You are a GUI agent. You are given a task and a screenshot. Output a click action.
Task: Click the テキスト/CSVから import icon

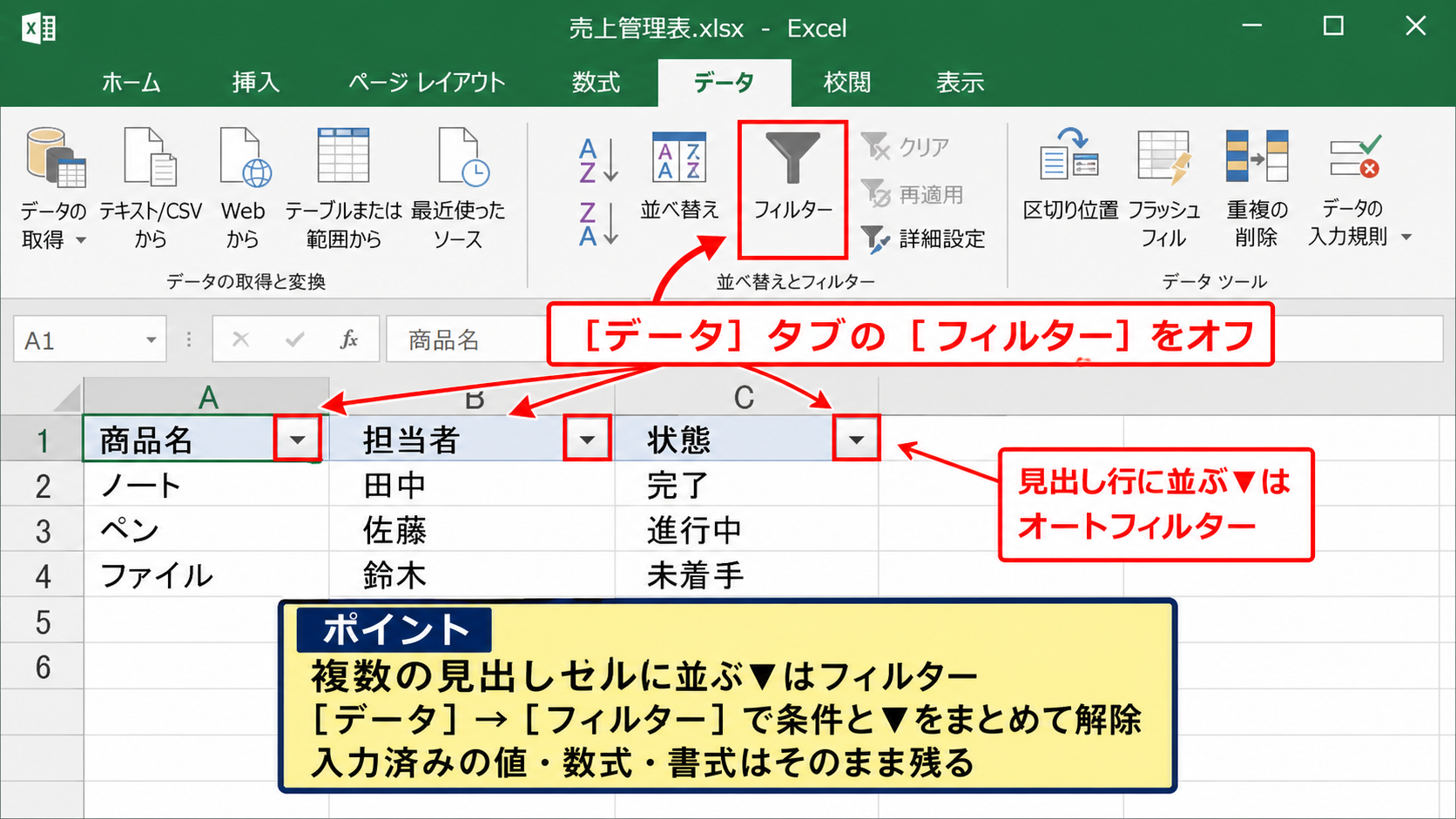[150, 158]
